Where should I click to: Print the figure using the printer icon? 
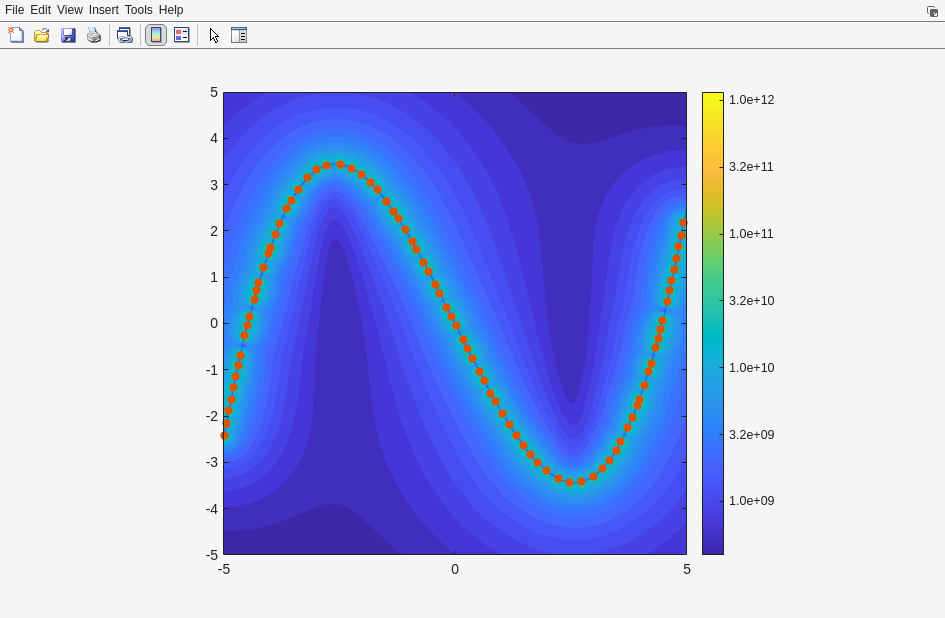(x=94, y=35)
